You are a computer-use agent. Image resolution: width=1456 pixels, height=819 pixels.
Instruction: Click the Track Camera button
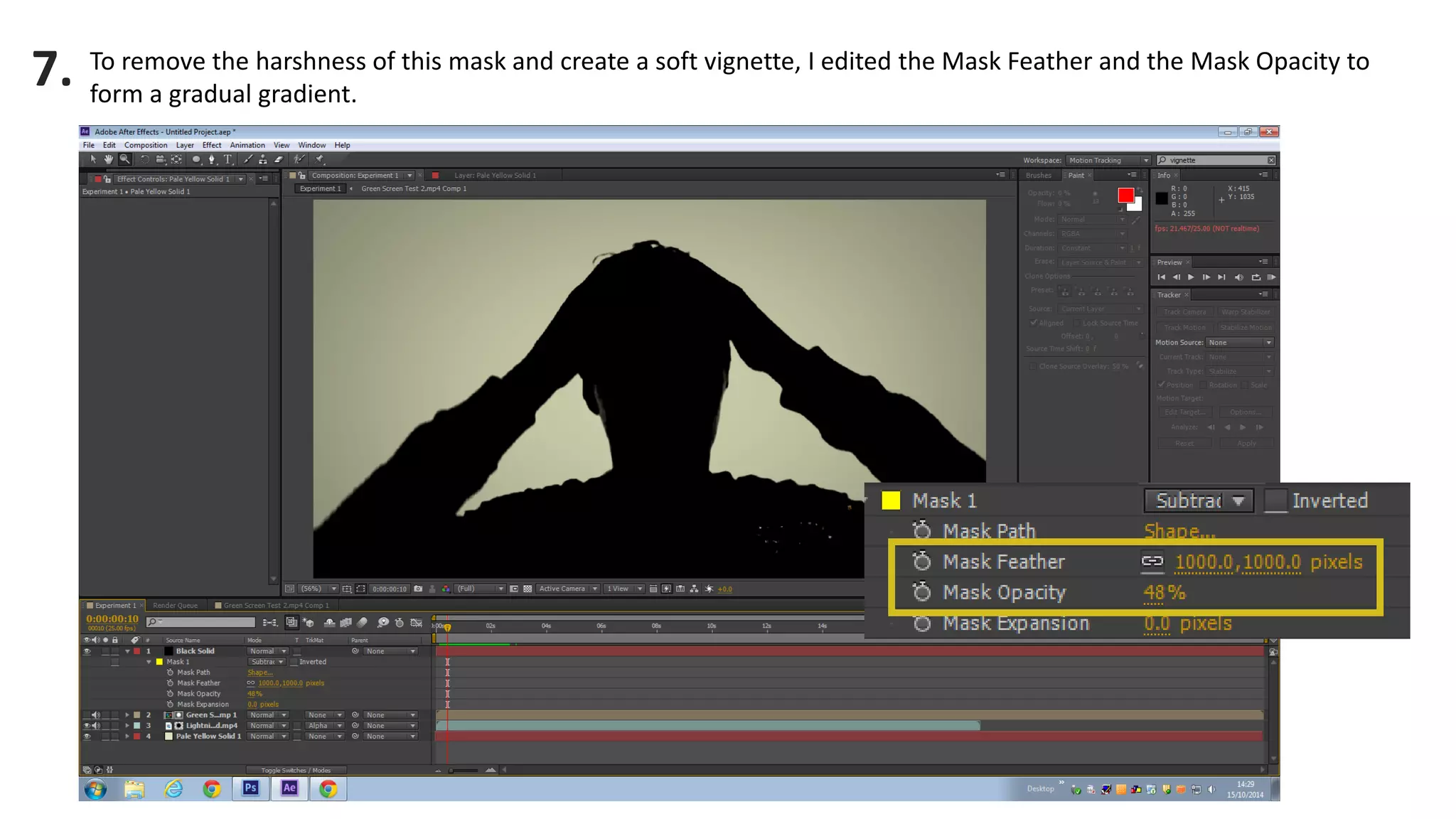click(x=1184, y=312)
